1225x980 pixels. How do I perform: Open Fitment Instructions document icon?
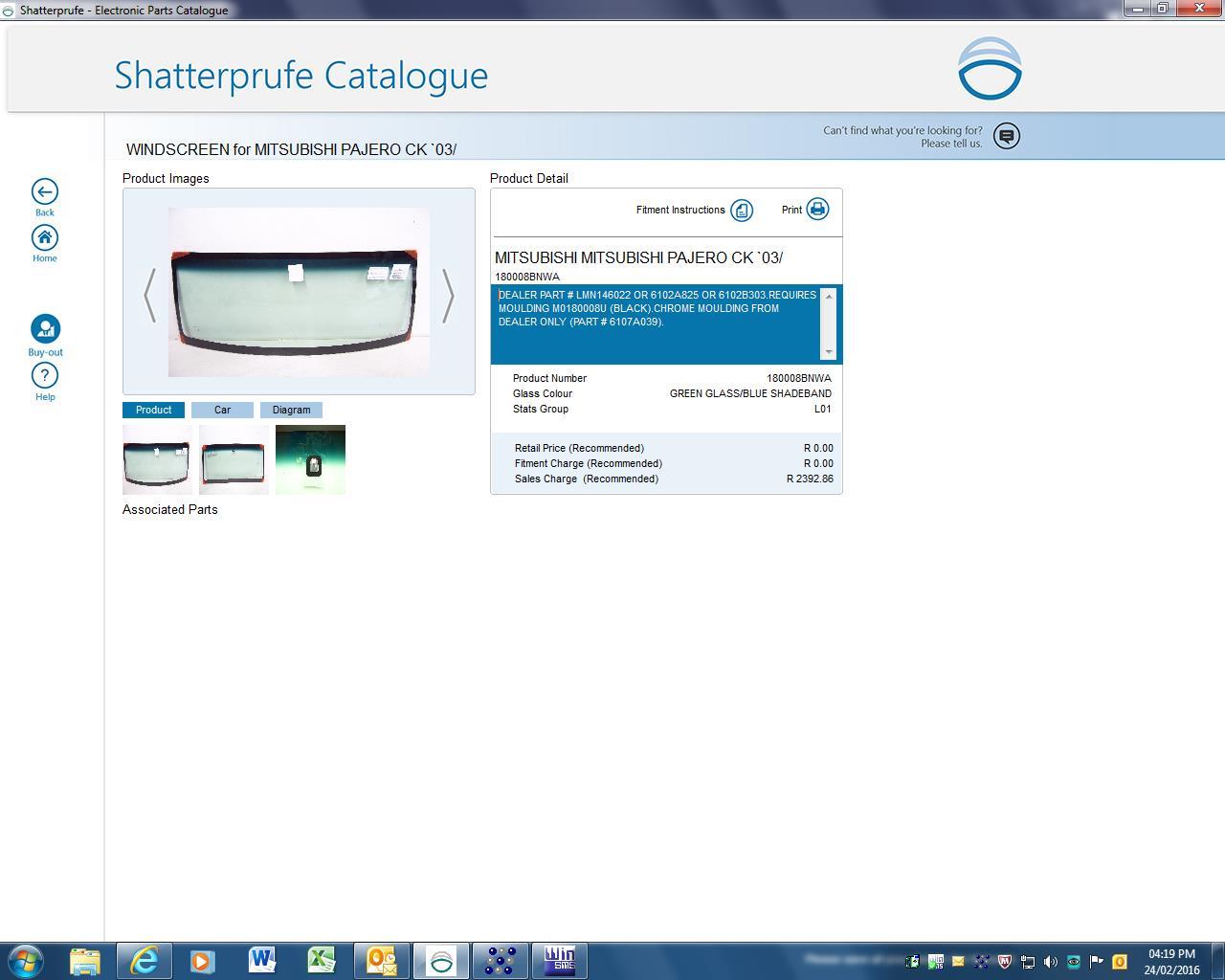(x=742, y=211)
